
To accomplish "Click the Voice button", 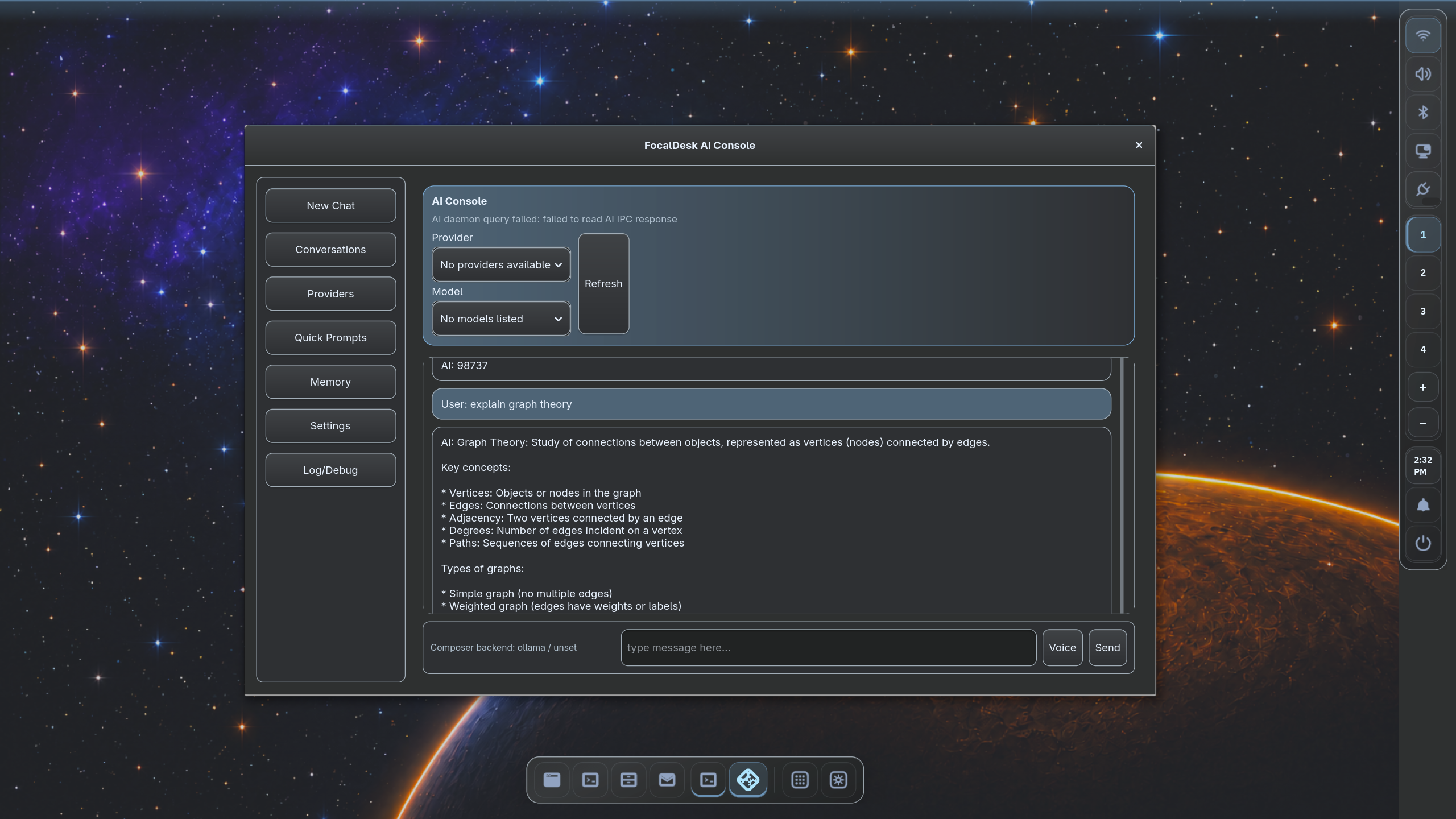I will pyautogui.click(x=1062, y=647).
